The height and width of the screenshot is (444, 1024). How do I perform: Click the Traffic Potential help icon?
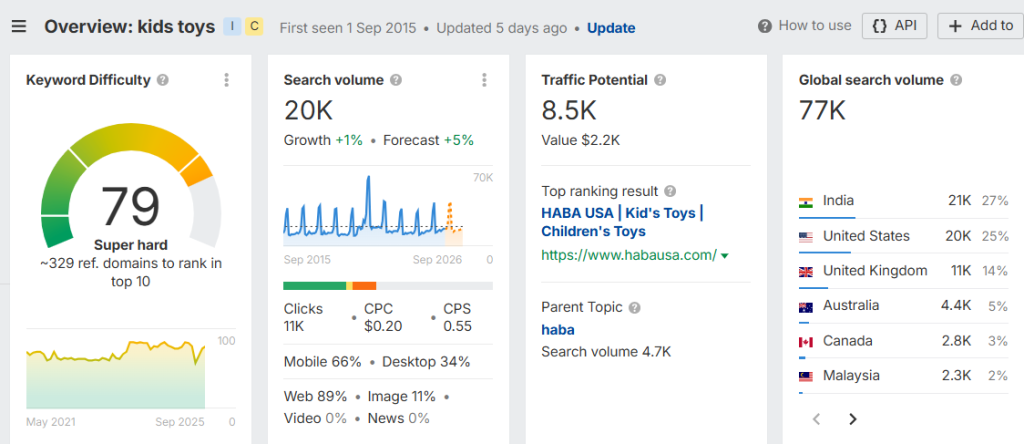point(660,80)
